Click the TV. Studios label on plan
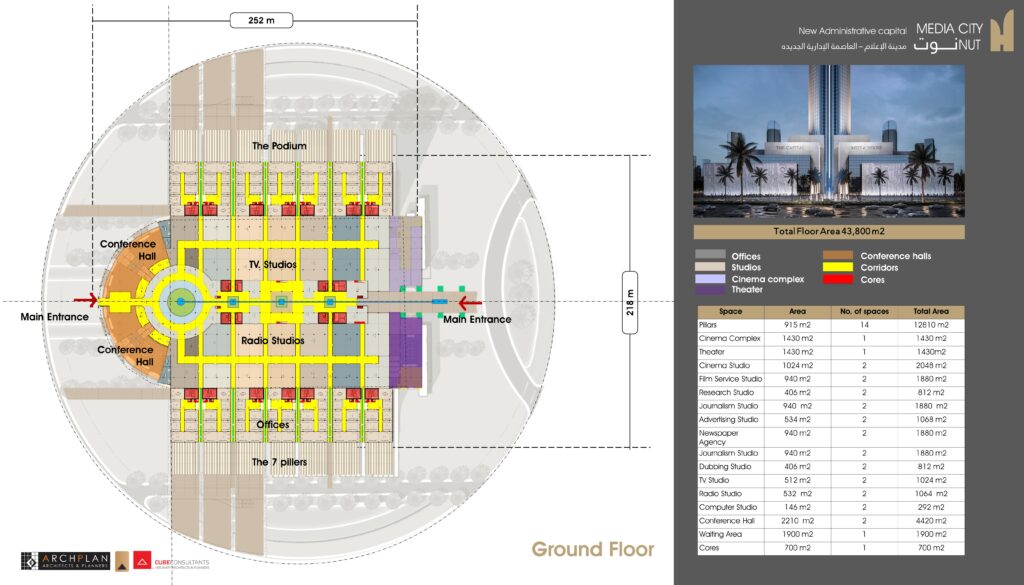 pos(273,264)
